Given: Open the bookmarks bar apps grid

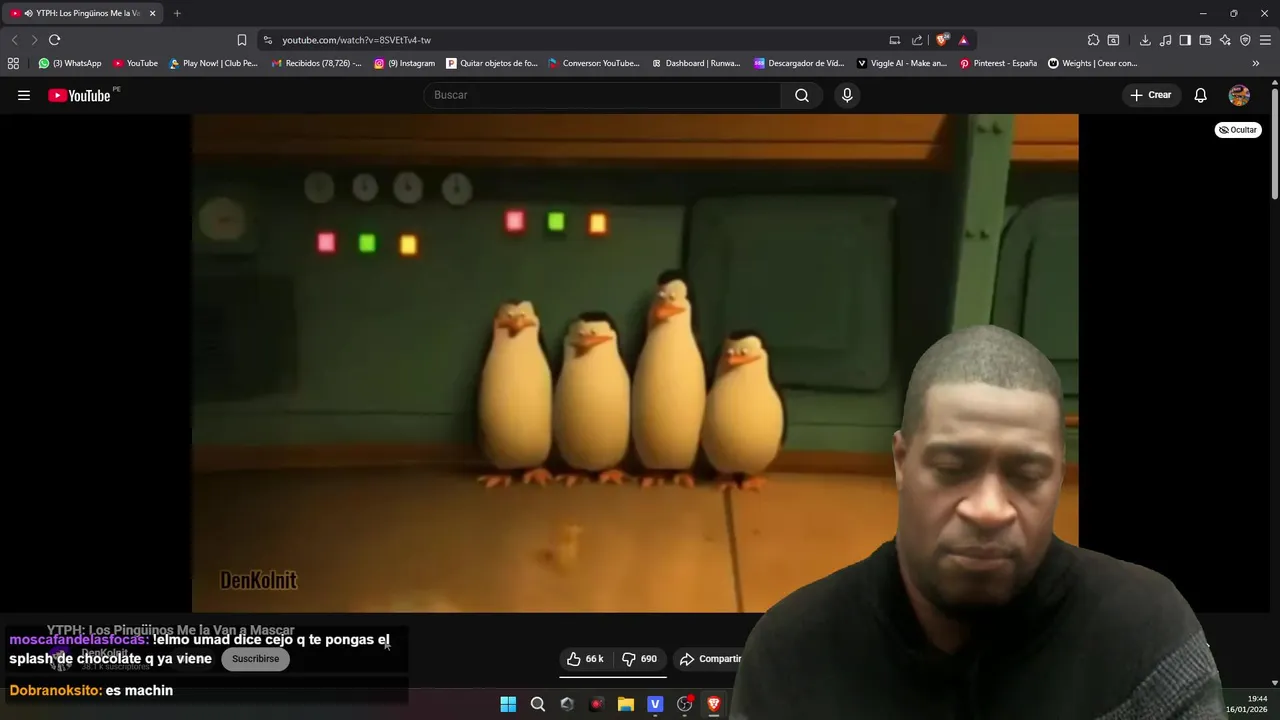Looking at the screenshot, I should coord(13,63).
